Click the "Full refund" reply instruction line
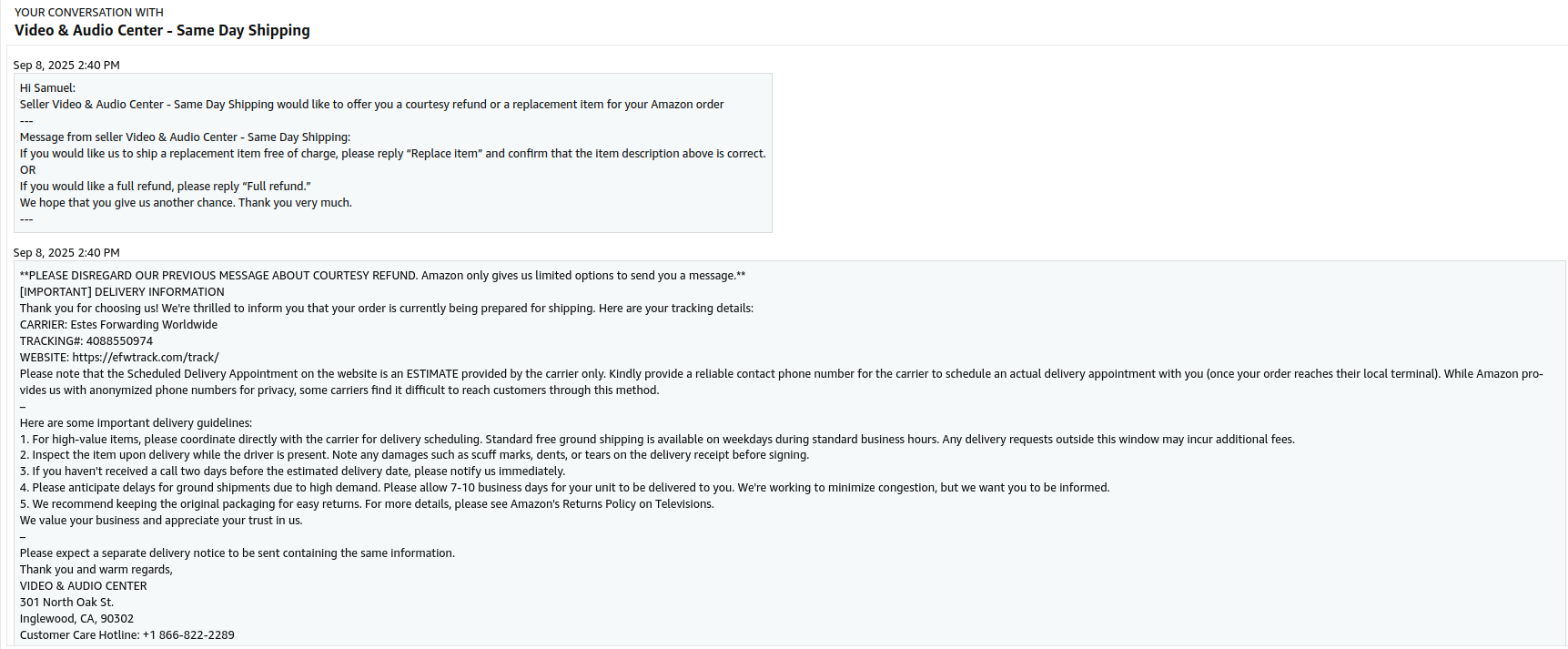 tap(165, 187)
